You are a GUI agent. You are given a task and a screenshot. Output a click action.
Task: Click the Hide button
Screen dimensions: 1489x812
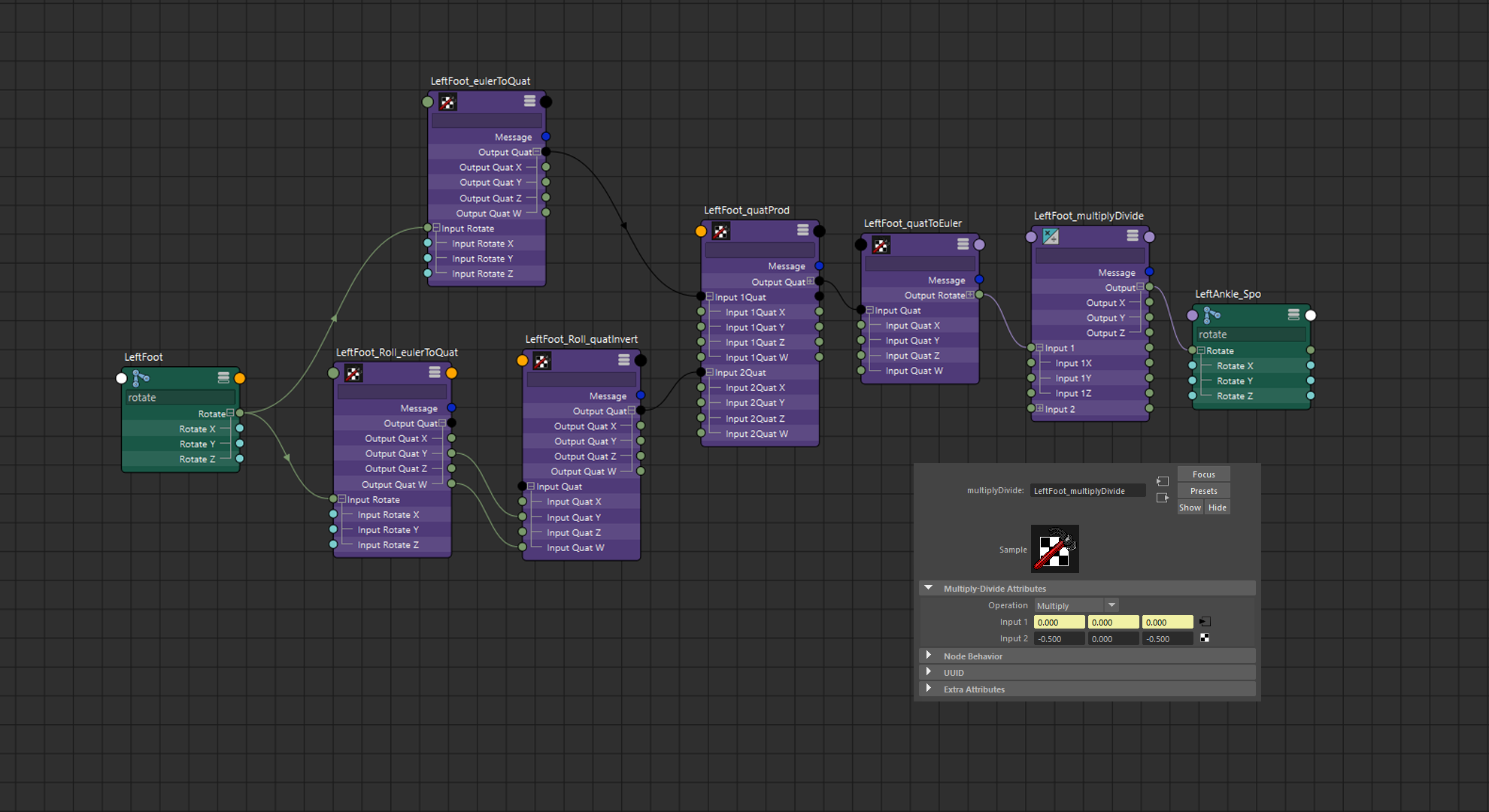point(1217,507)
